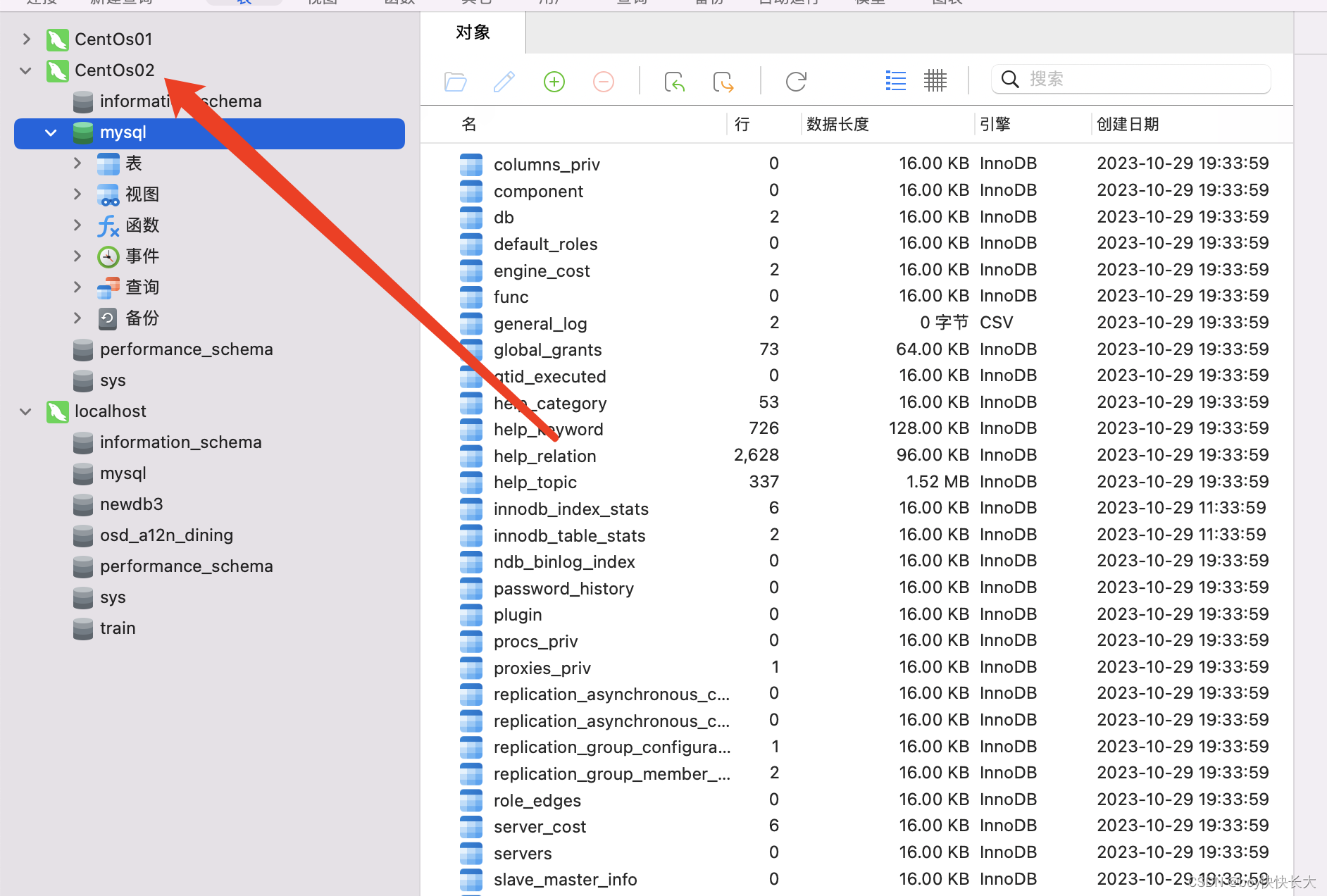This screenshot has width=1327, height=896.
Task: Select the help_relation table
Action: pyautogui.click(x=544, y=456)
